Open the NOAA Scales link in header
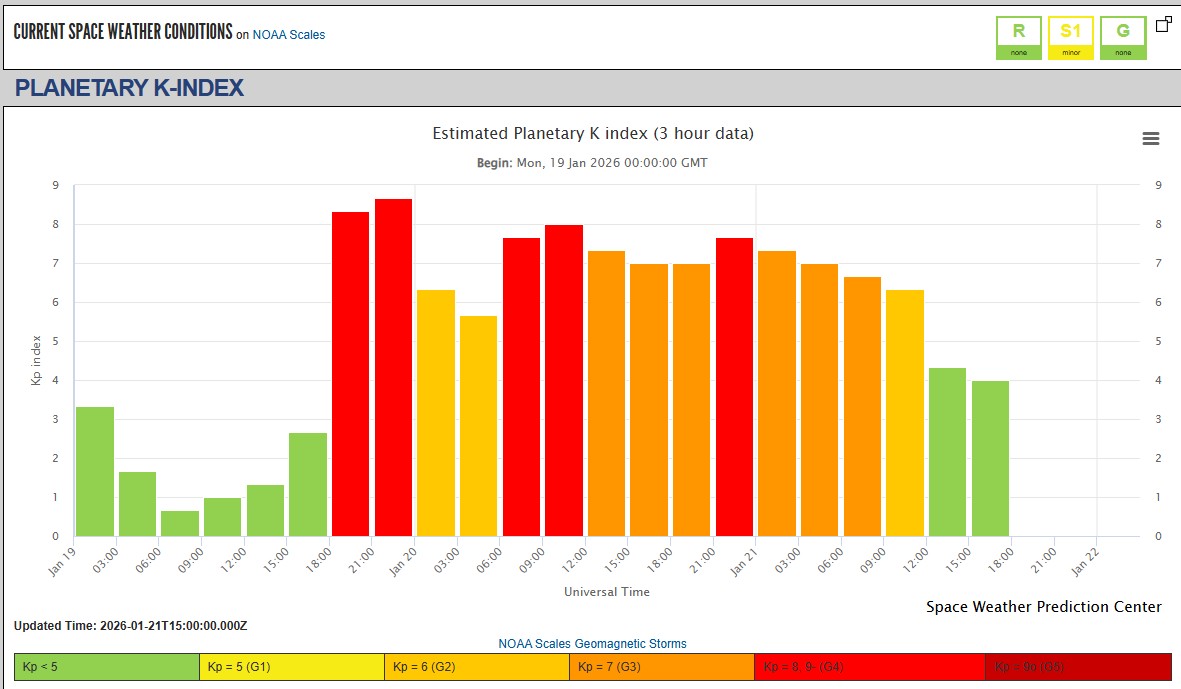The width and height of the screenshot is (1181, 689). (288, 35)
